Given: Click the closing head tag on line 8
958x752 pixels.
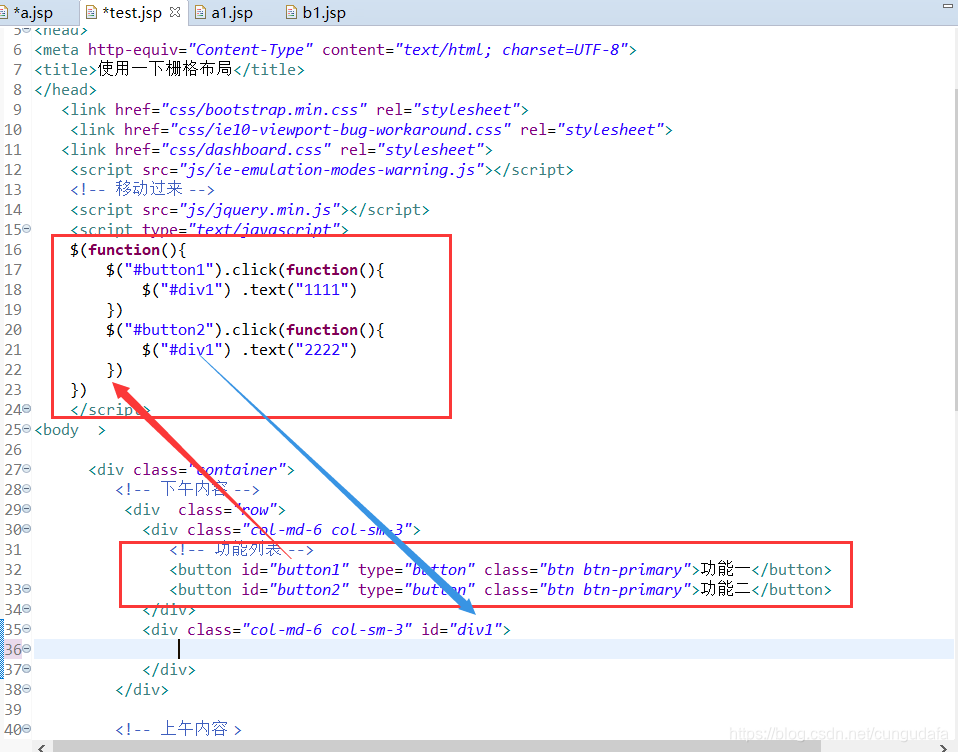Looking at the screenshot, I should pyautogui.click(x=65, y=90).
